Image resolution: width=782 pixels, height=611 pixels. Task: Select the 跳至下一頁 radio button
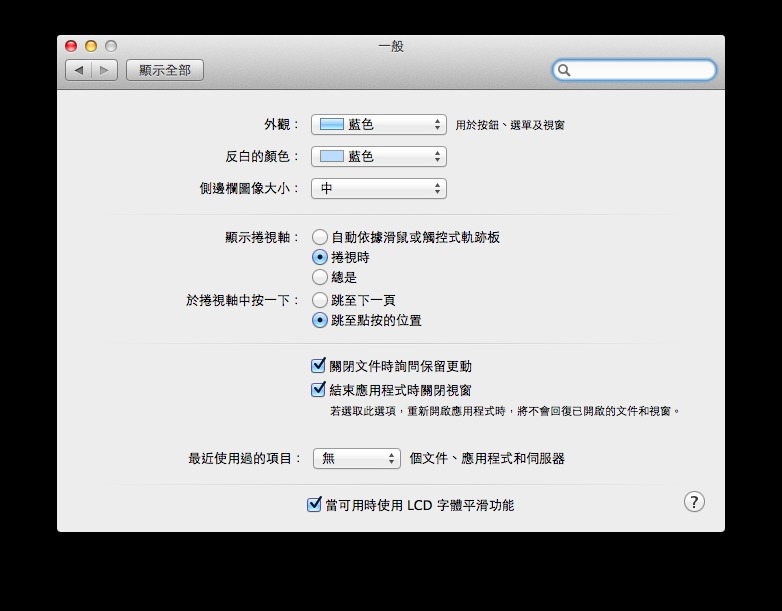pyautogui.click(x=320, y=300)
